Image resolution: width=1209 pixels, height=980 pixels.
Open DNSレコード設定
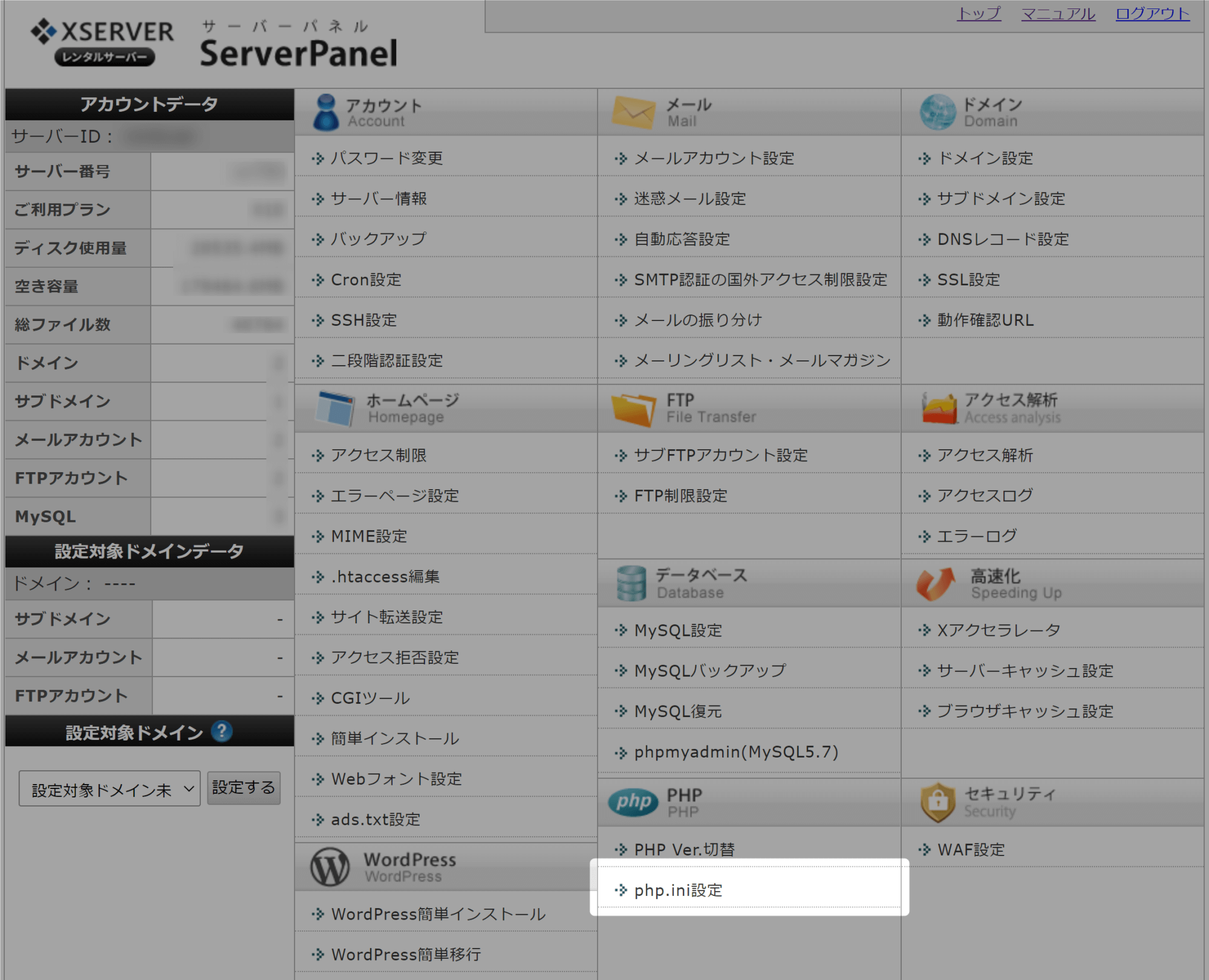[1003, 239]
